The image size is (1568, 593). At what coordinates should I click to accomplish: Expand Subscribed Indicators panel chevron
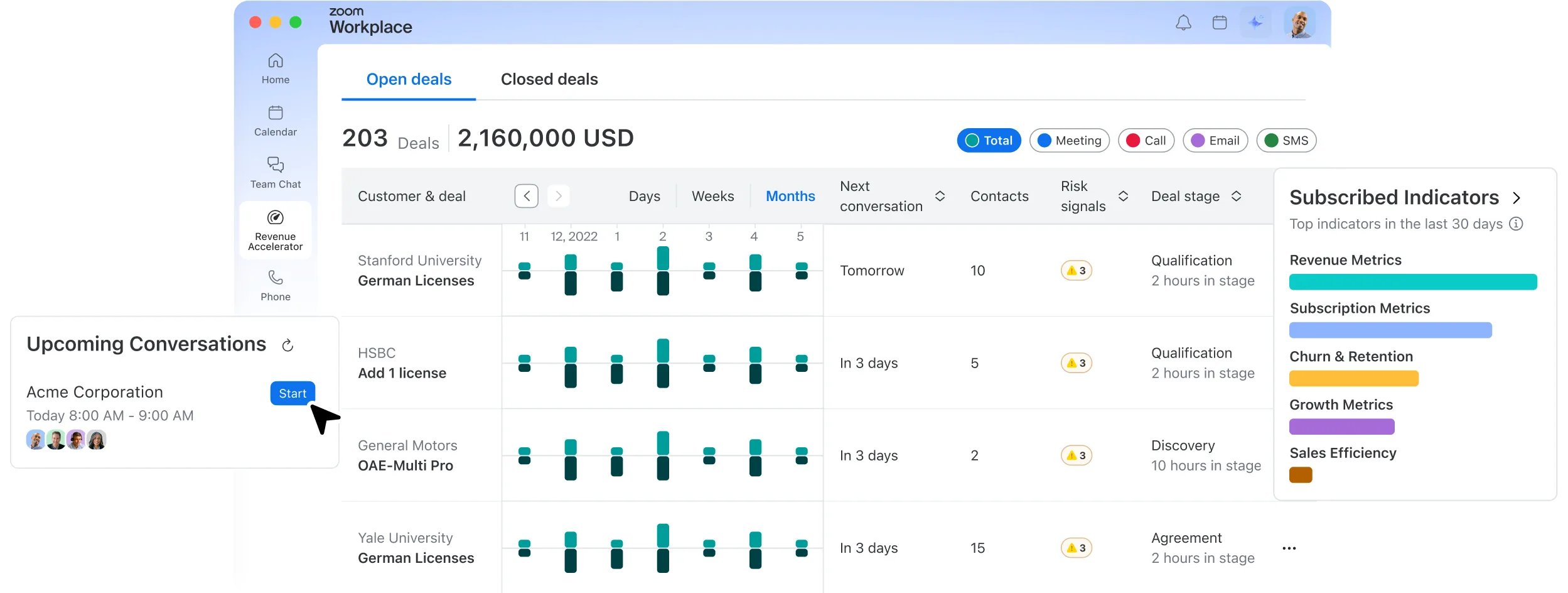1517,199
